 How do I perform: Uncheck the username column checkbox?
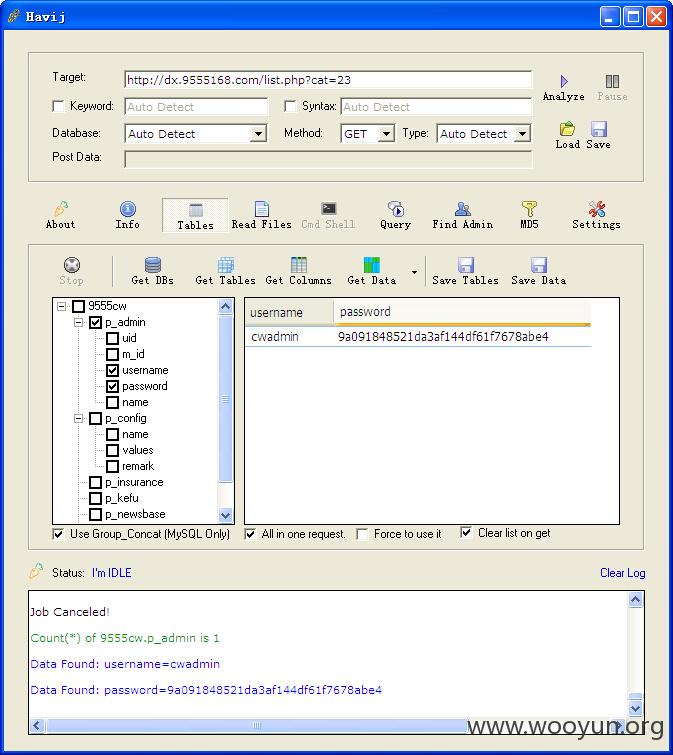112,370
